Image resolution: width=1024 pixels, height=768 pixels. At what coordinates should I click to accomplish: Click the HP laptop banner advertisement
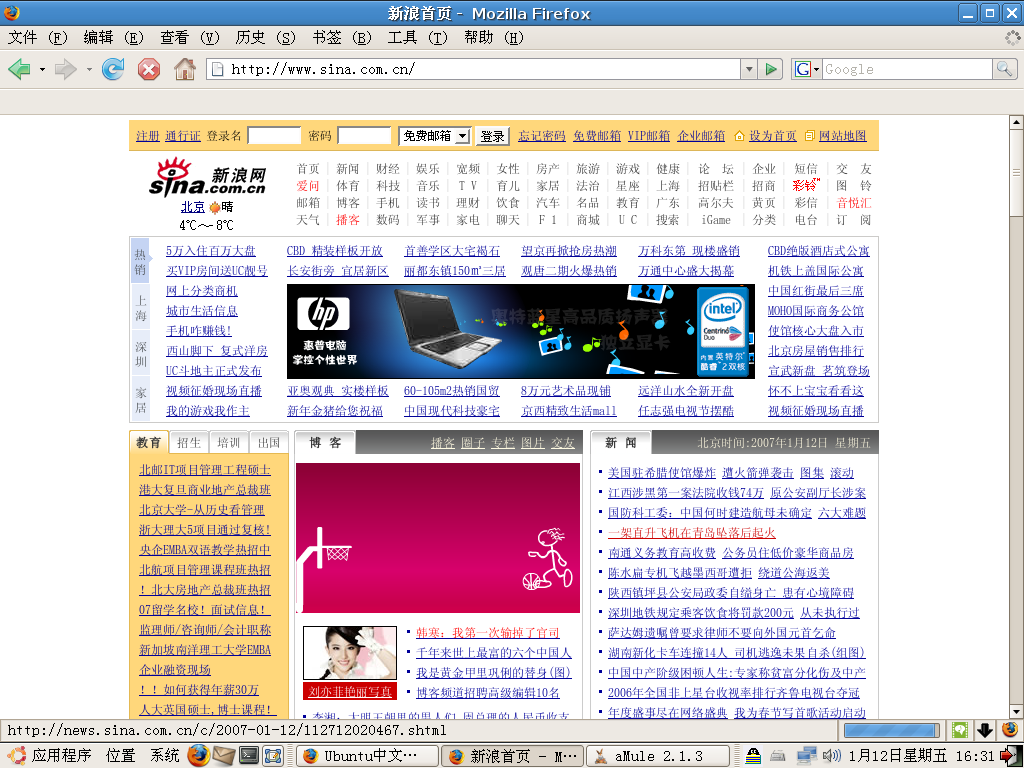click(x=520, y=331)
